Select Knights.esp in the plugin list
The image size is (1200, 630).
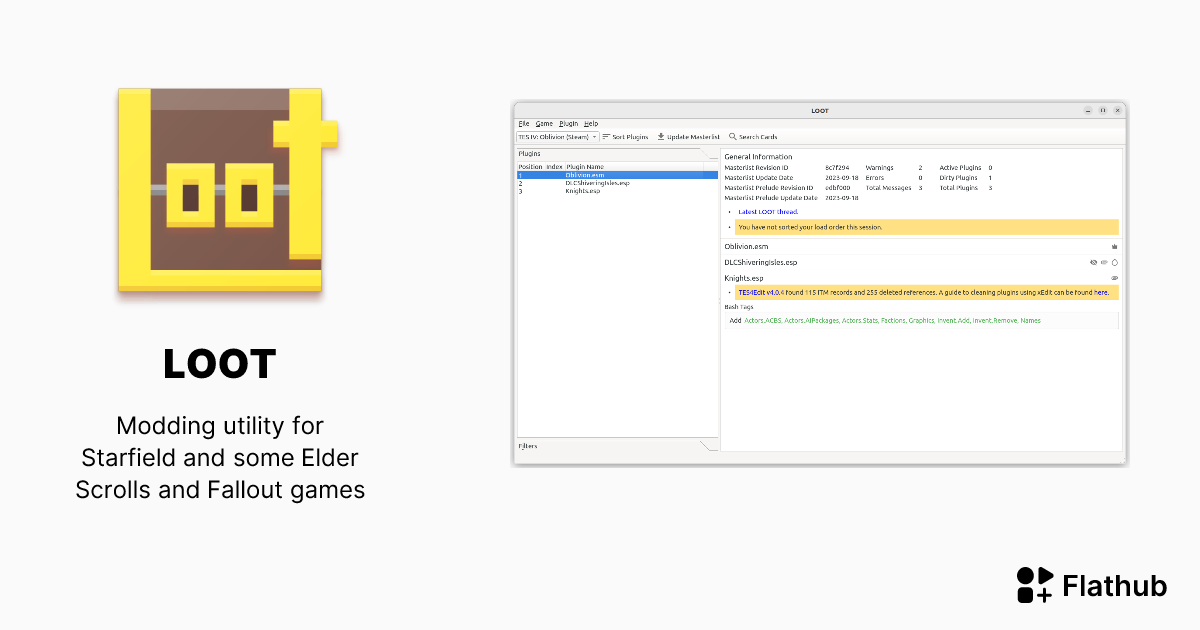click(x=582, y=191)
